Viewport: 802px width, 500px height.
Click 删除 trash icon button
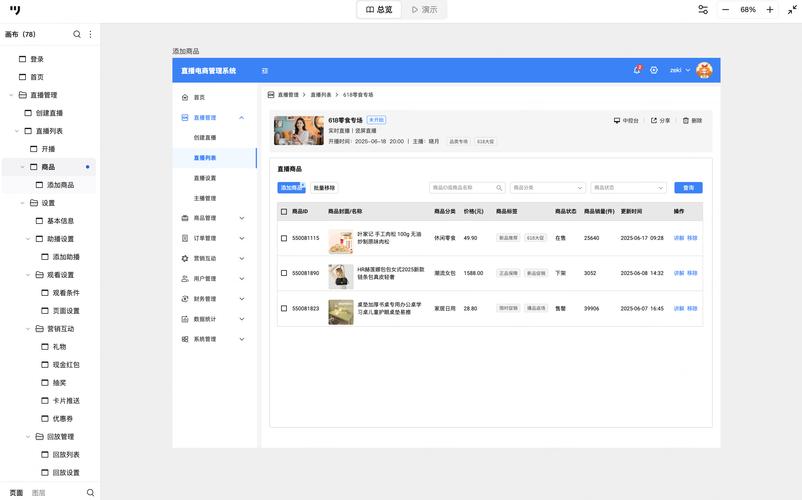pyautogui.click(x=693, y=121)
